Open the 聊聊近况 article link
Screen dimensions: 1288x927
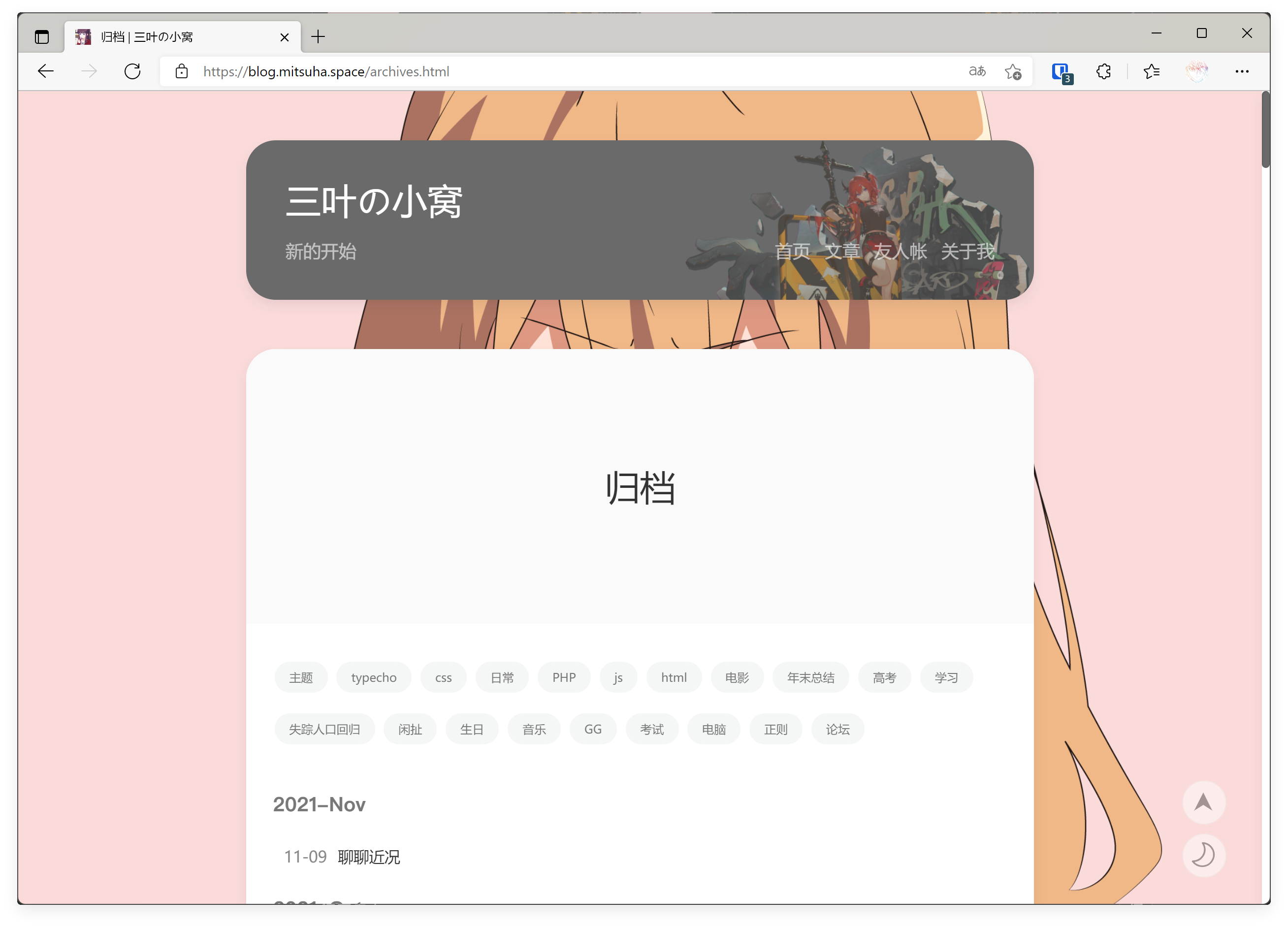pos(369,857)
